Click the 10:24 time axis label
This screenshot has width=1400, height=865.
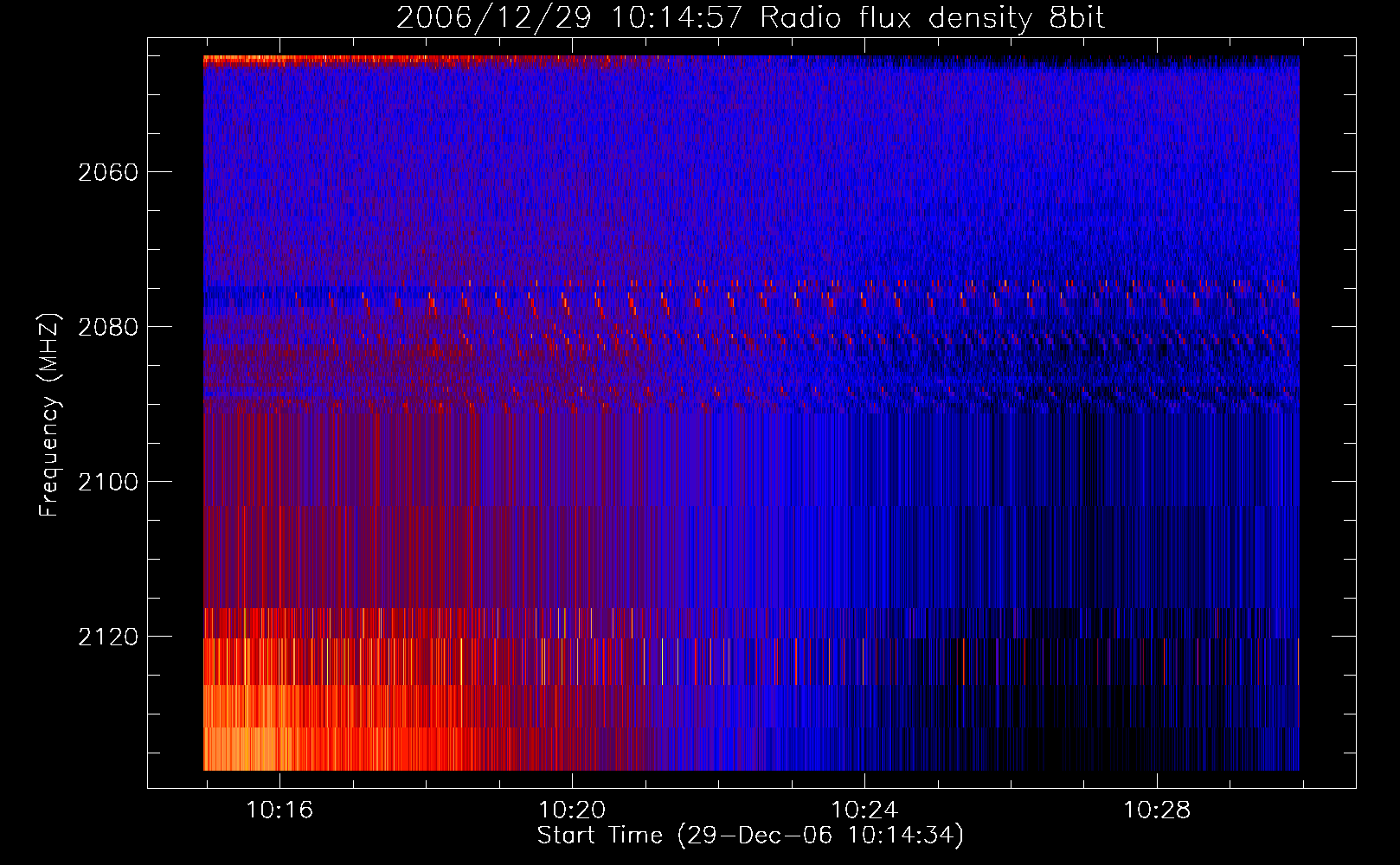tap(864, 811)
